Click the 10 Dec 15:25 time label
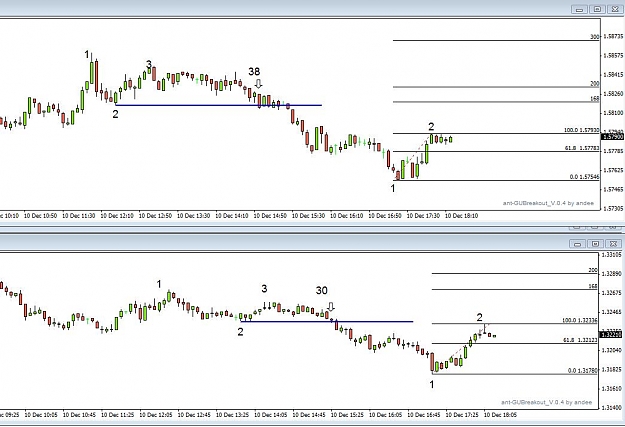The height and width of the screenshot is (427, 625). pyautogui.click(x=347, y=415)
